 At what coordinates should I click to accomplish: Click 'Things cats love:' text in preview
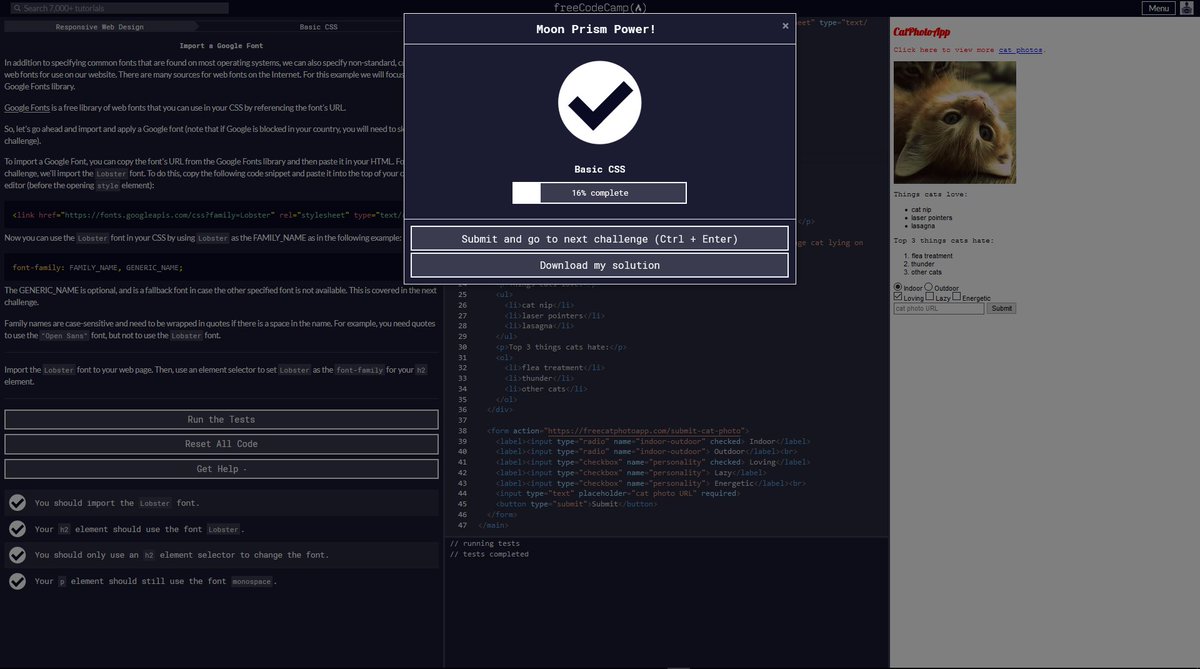point(930,194)
